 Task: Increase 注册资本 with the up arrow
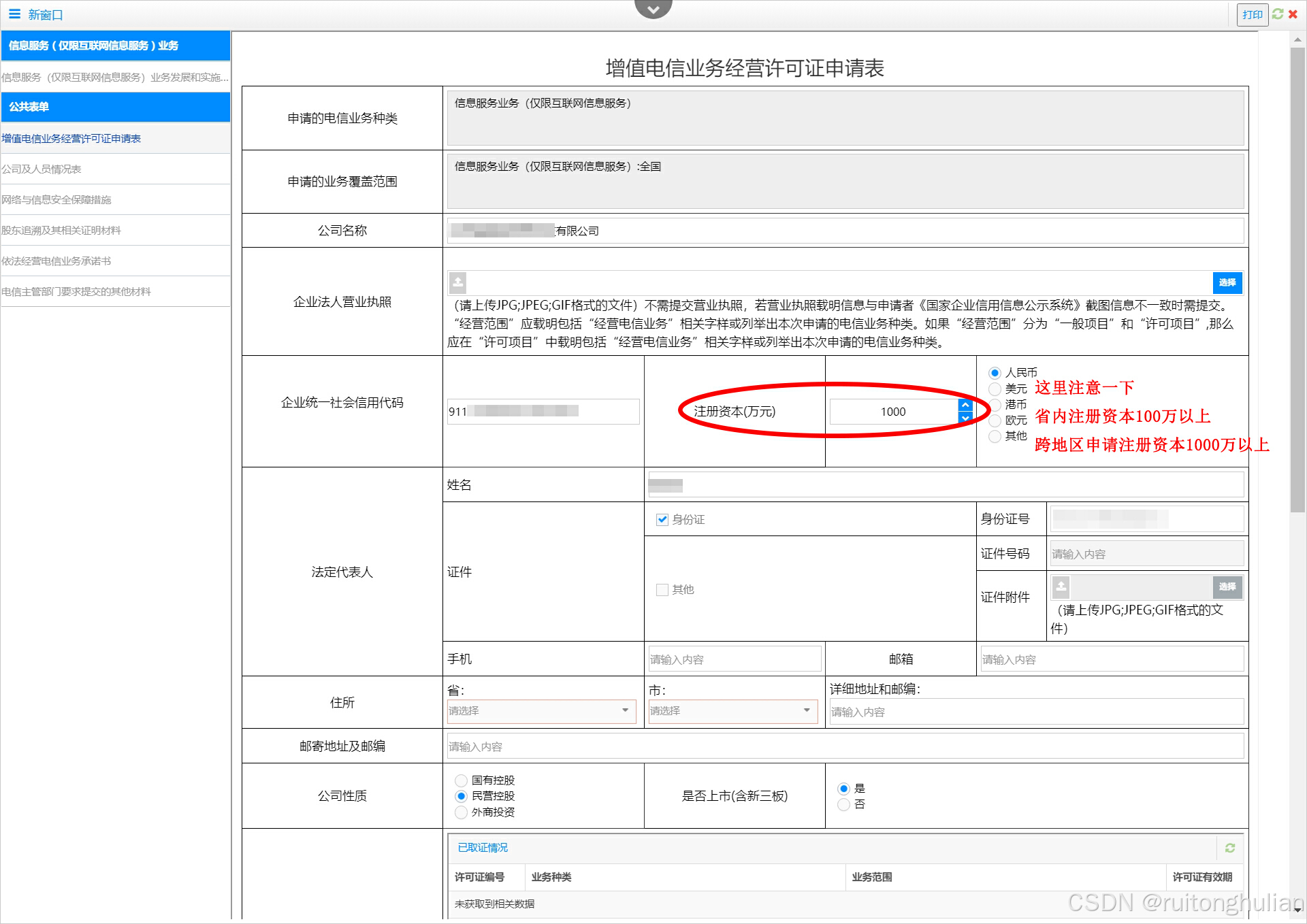(965, 405)
